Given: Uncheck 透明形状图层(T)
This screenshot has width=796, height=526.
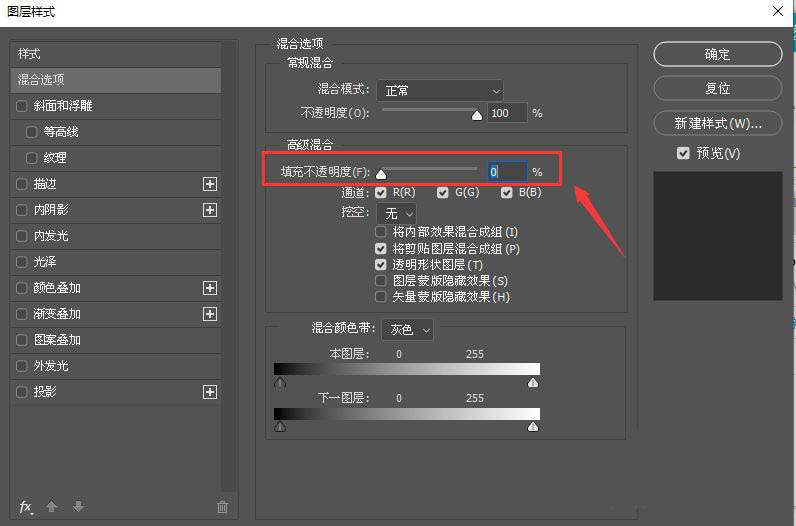Looking at the screenshot, I should point(381,265).
